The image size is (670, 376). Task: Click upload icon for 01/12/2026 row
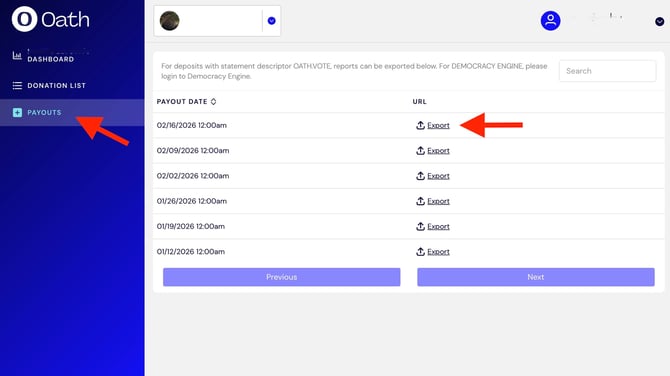(x=420, y=251)
